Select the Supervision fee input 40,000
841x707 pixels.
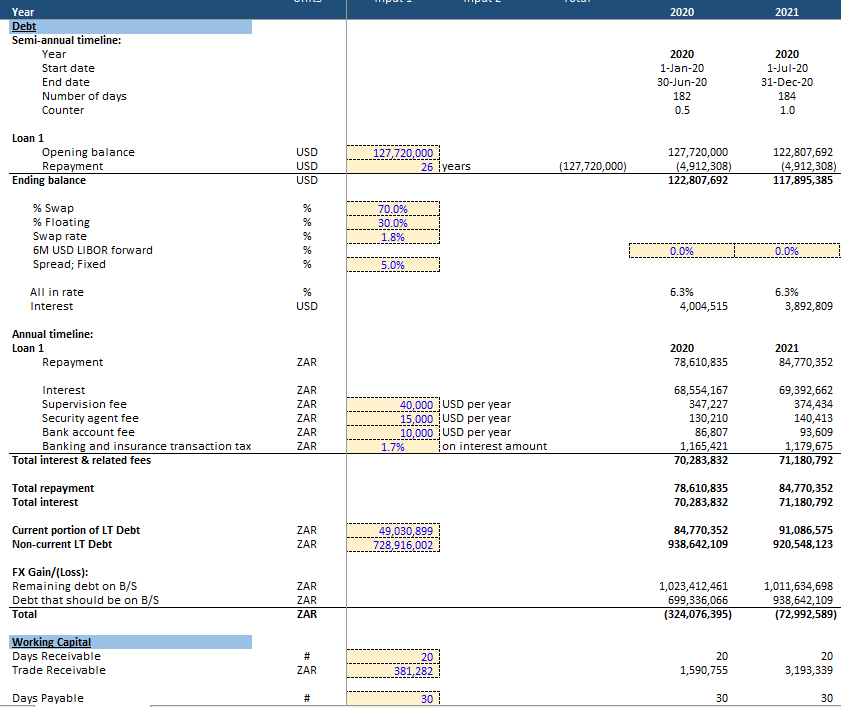393,405
